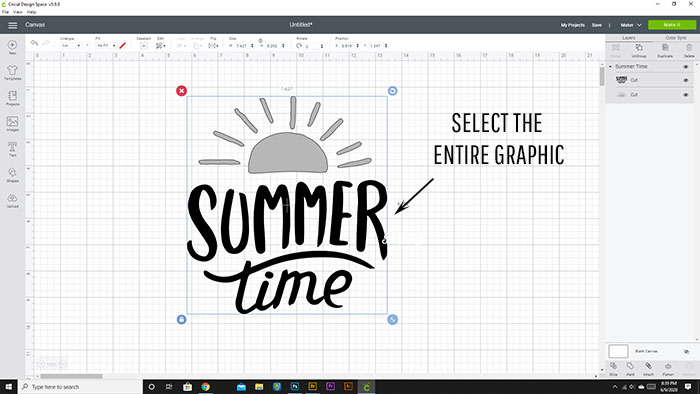
Task: Click the Rotate icon in toolbar
Action: point(299,46)
